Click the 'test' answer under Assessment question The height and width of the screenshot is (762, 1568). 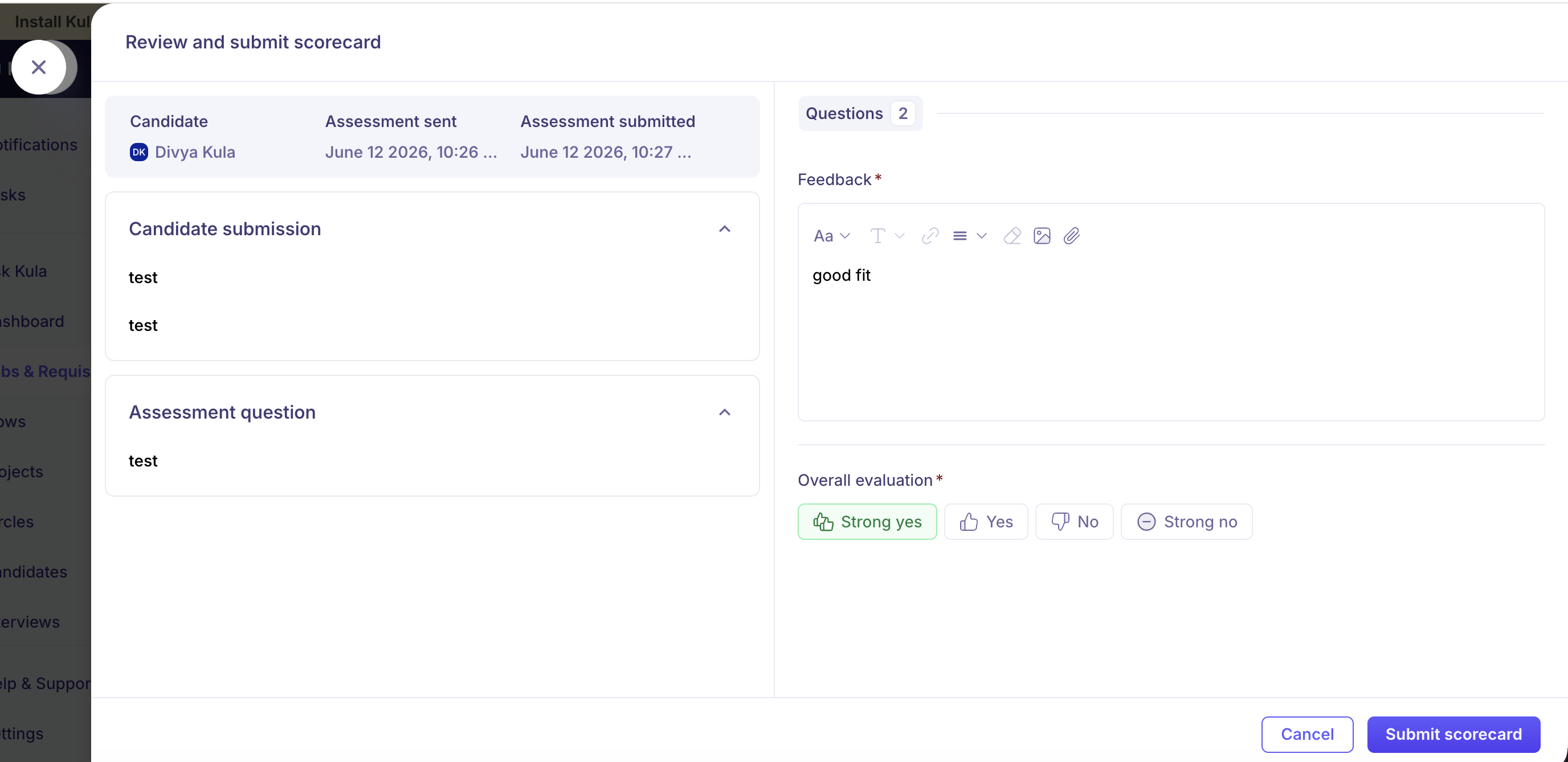click(x=143, y=461)
